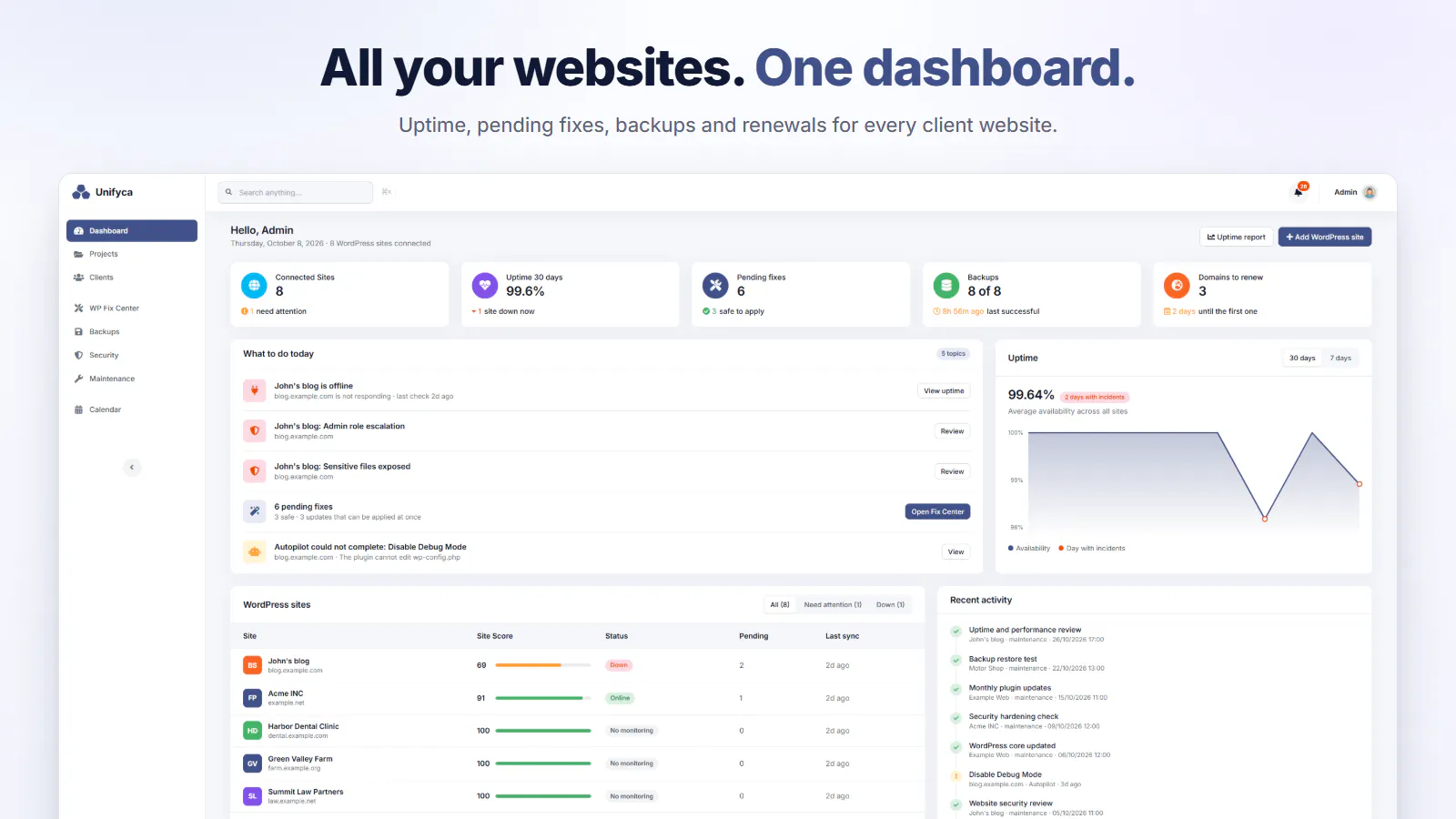Image resolution: width=1456 pixels, height=819 pixels.
Task: Click the HD avatar for Harbor Dental
Action: point(252,731)
